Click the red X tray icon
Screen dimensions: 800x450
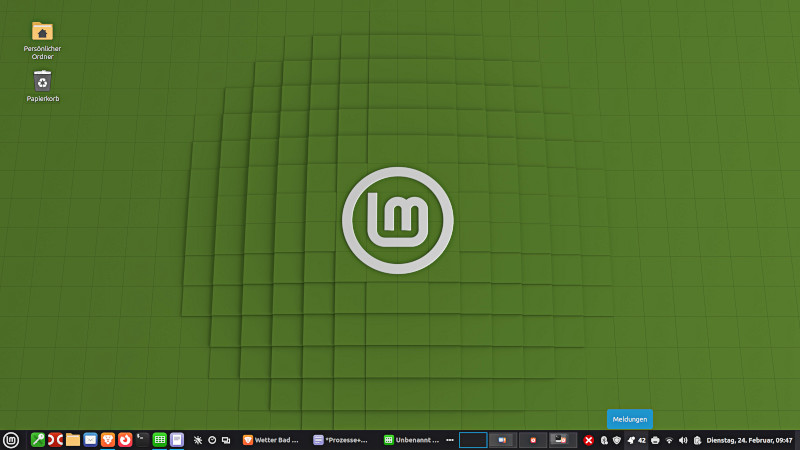[588, 440]
